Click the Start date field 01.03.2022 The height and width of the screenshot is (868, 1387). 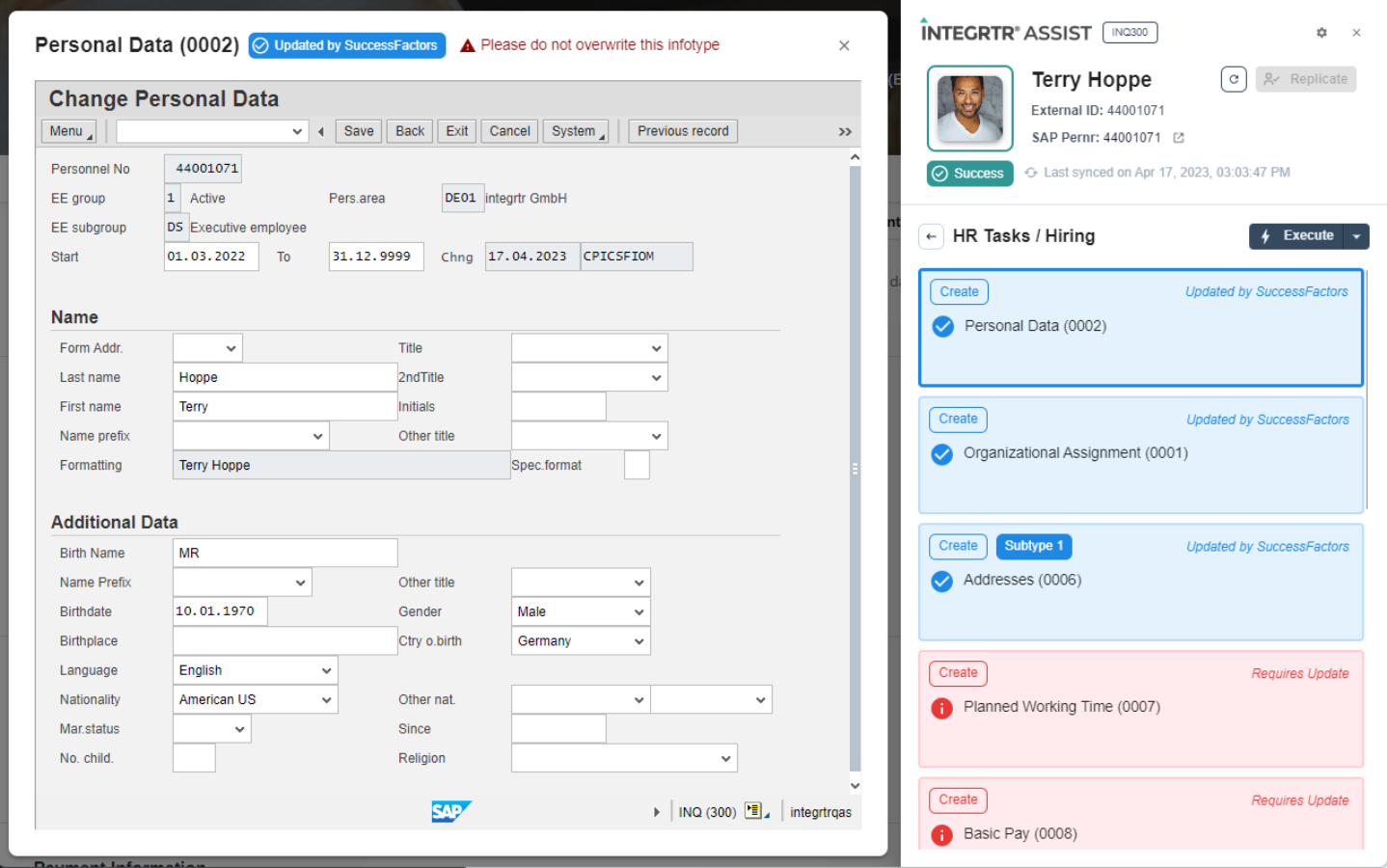[211, 257]
